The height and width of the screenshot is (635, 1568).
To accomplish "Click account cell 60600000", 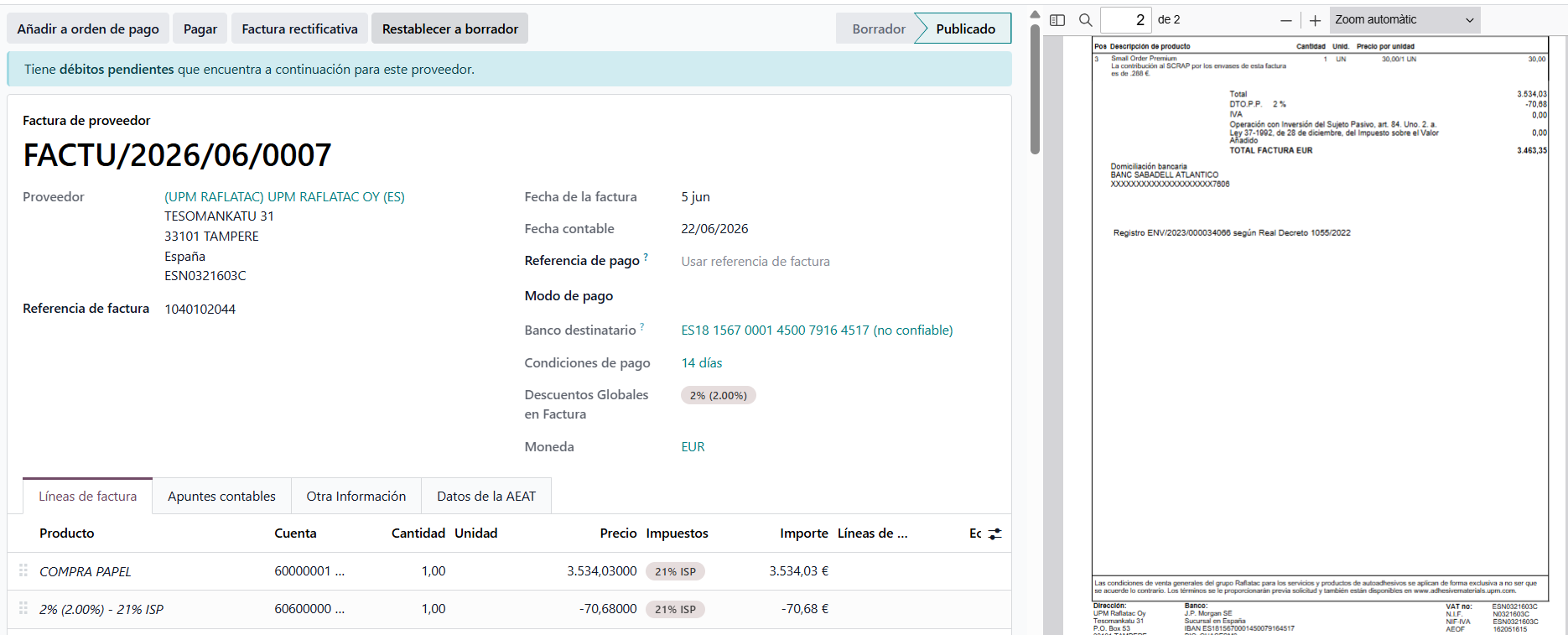I will [x=309, y=609].
